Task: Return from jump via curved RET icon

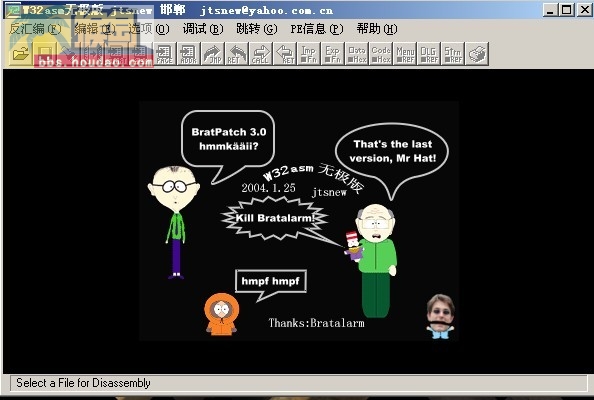Action: tap(236, 54)
